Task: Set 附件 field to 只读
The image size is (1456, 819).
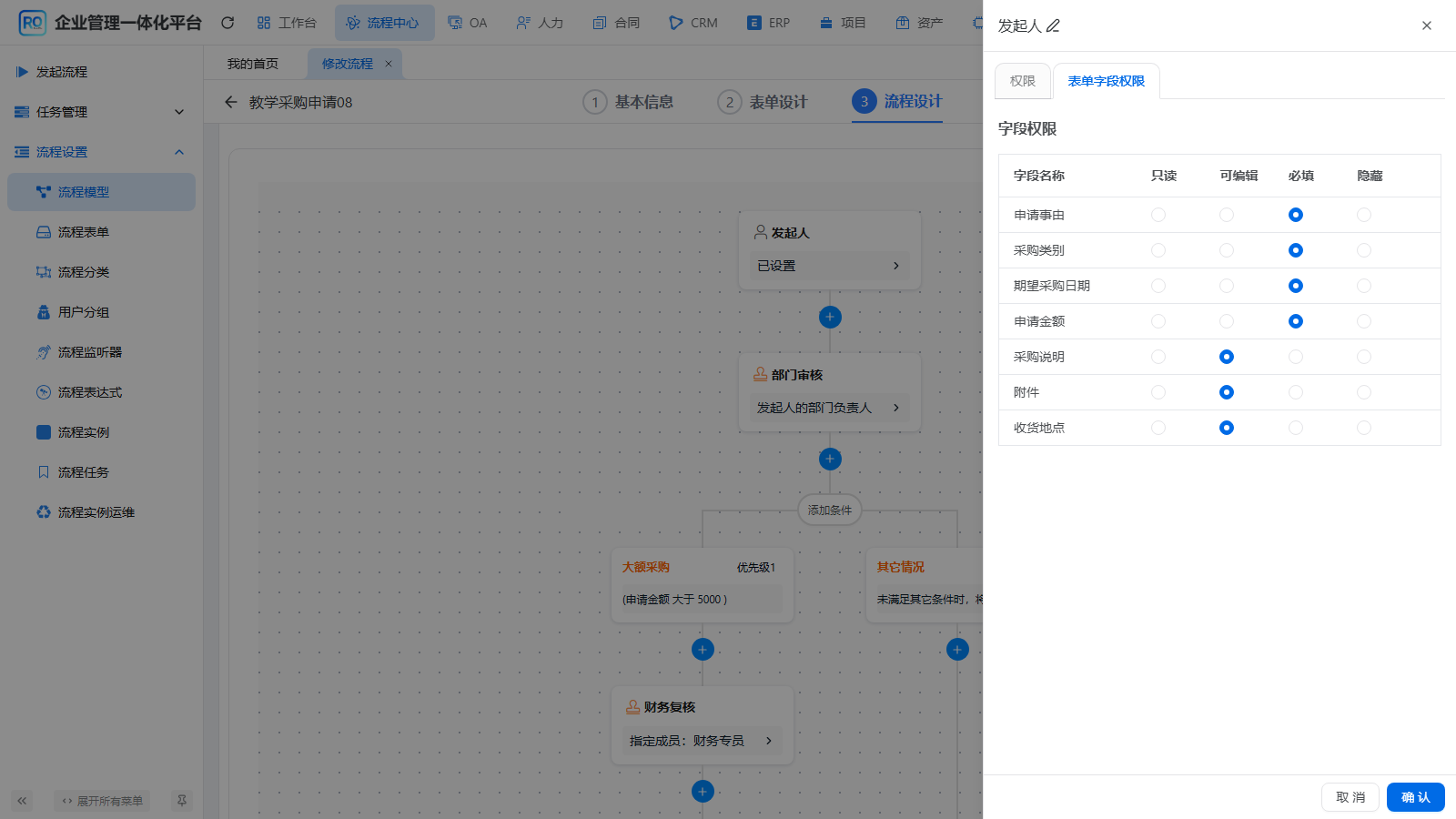Action: tap(1158, 392)
